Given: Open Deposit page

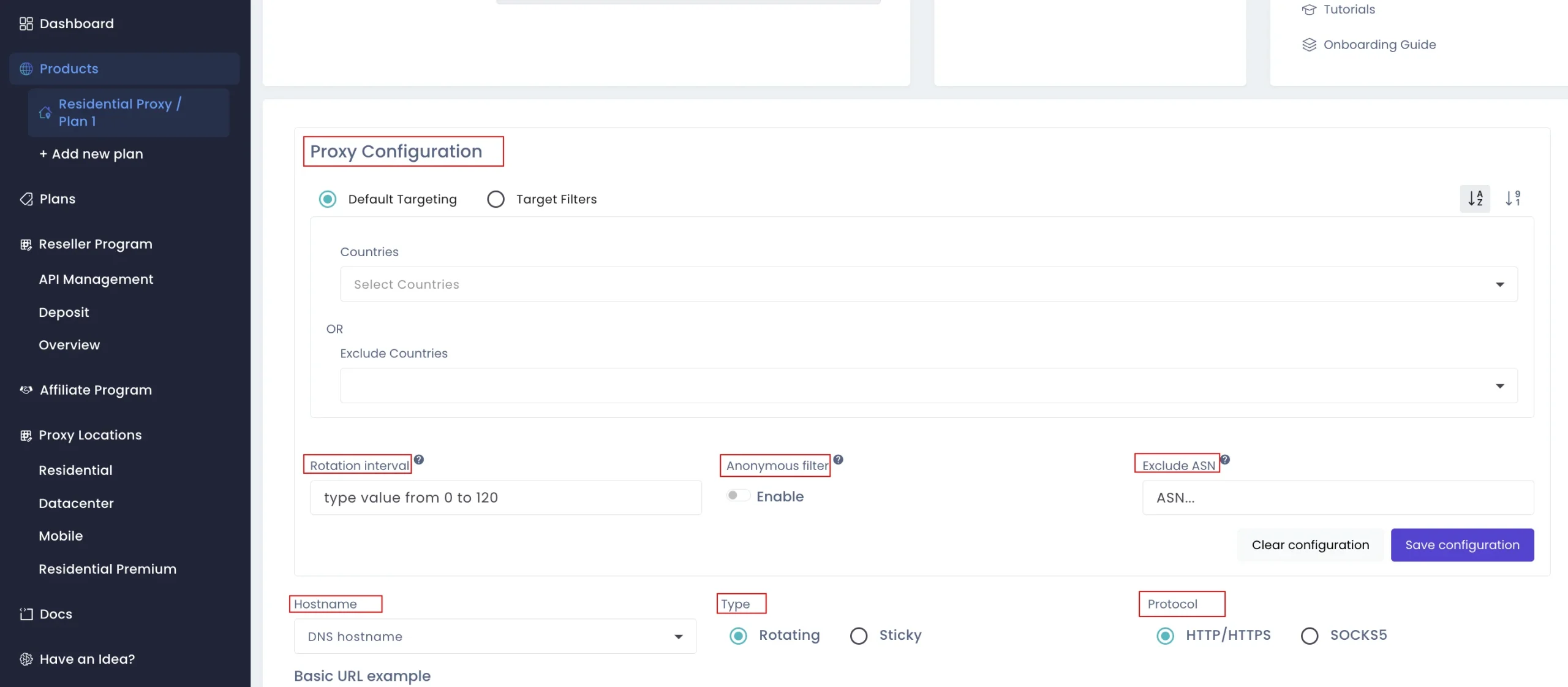Looking at the screenshot, I should [64, 313].
